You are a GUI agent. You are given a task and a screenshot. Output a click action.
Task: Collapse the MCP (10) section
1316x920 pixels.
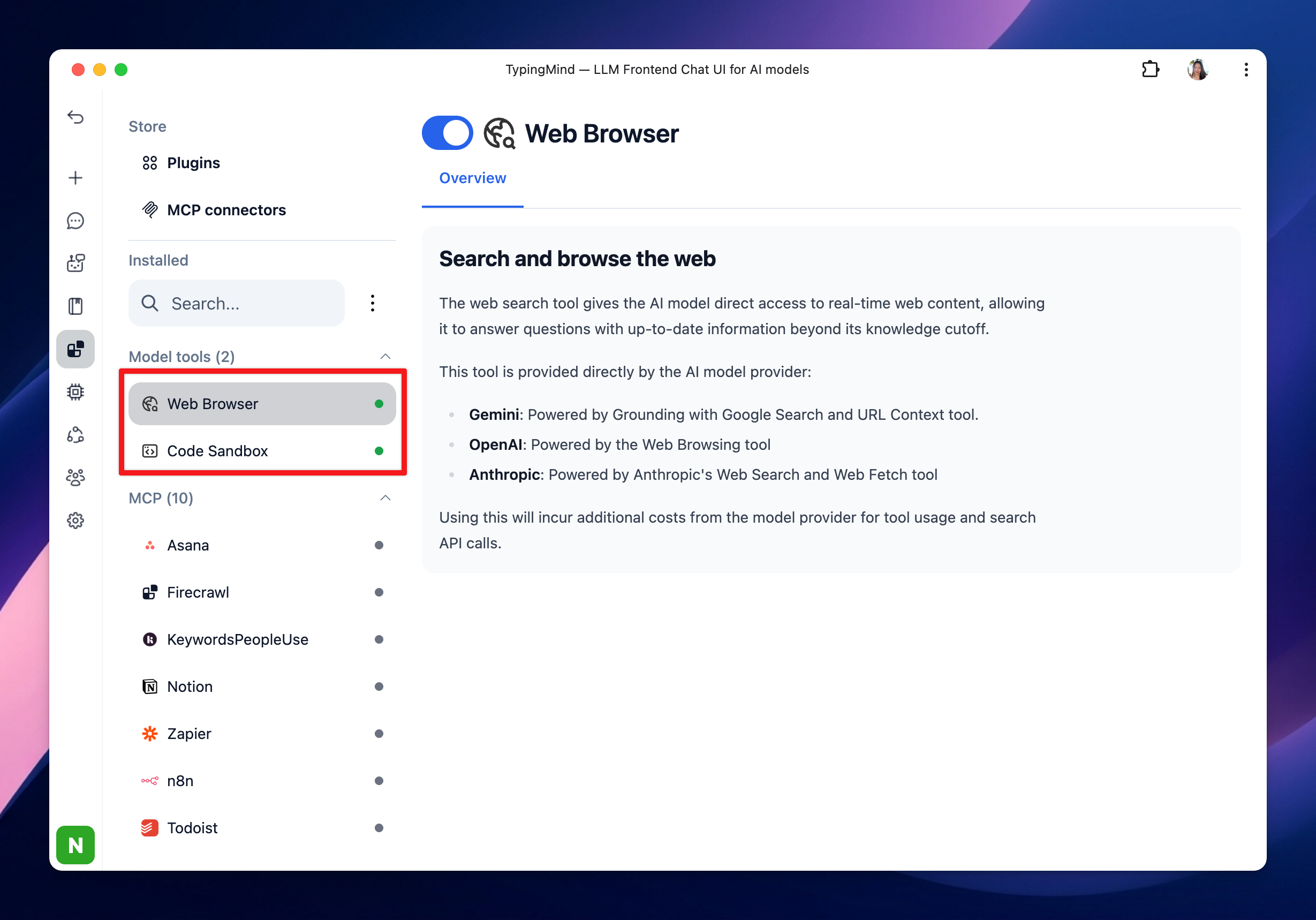(385, 497)
